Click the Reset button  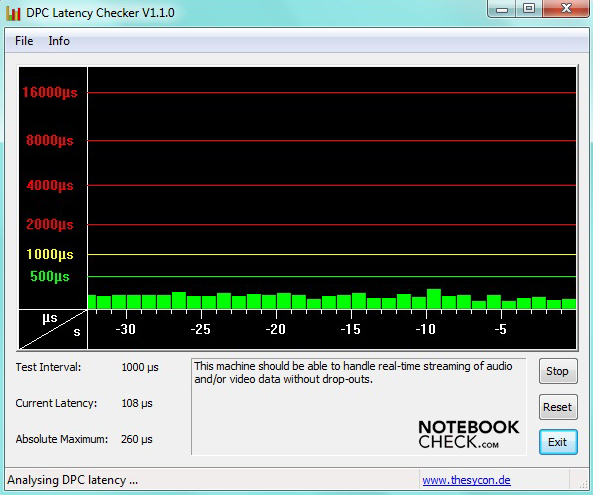point(558,407)
